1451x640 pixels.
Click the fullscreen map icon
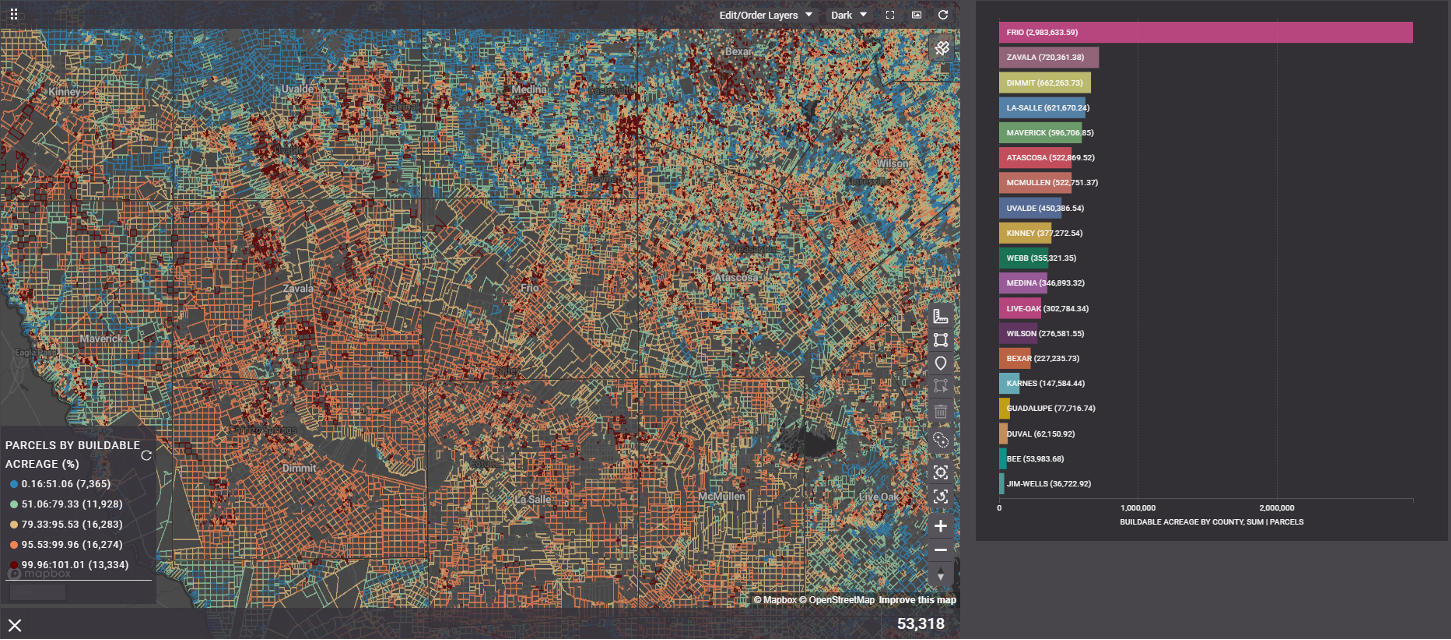tap(890, 15)
